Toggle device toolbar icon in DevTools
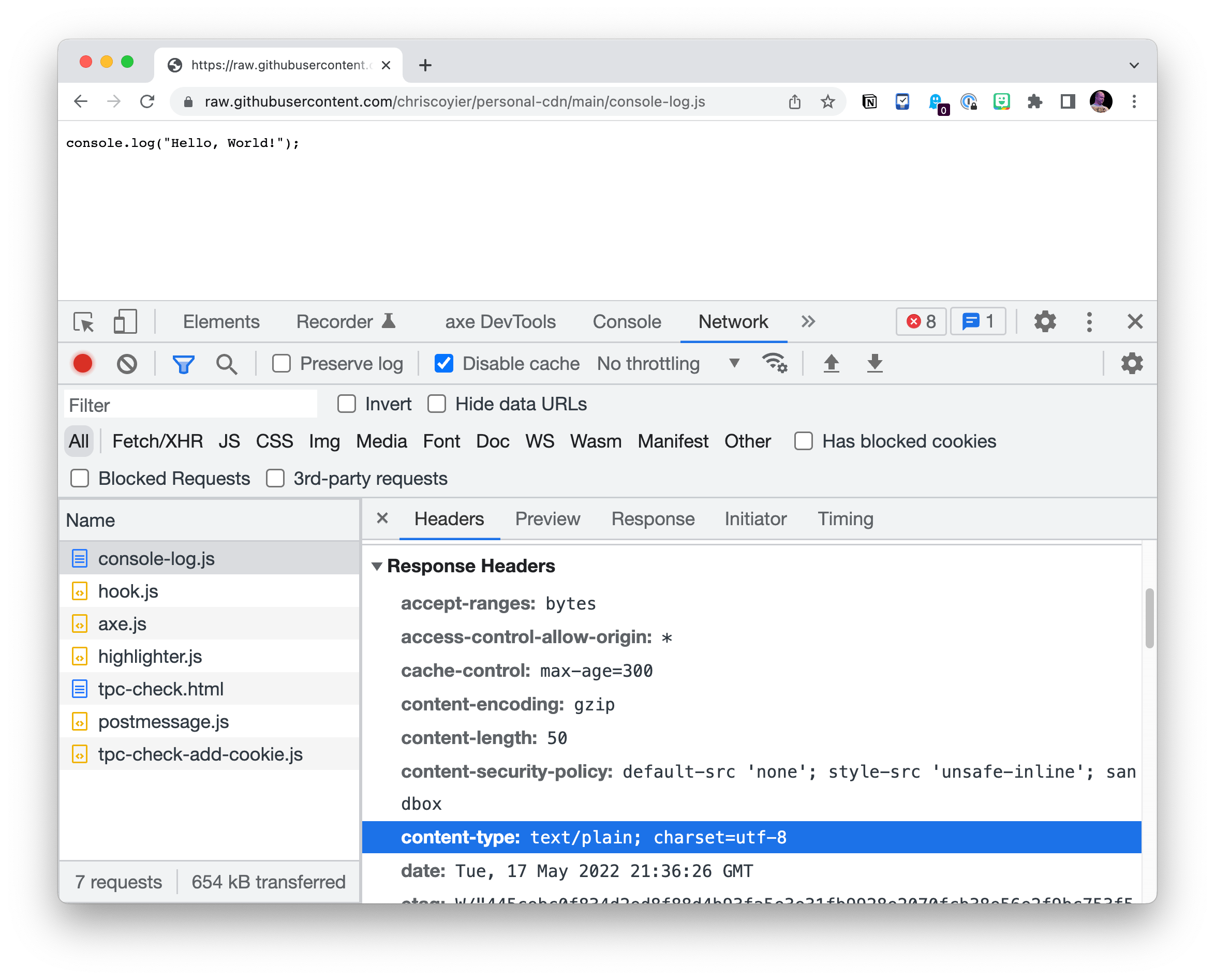1215x980 pixels. (x=125, y=322)
